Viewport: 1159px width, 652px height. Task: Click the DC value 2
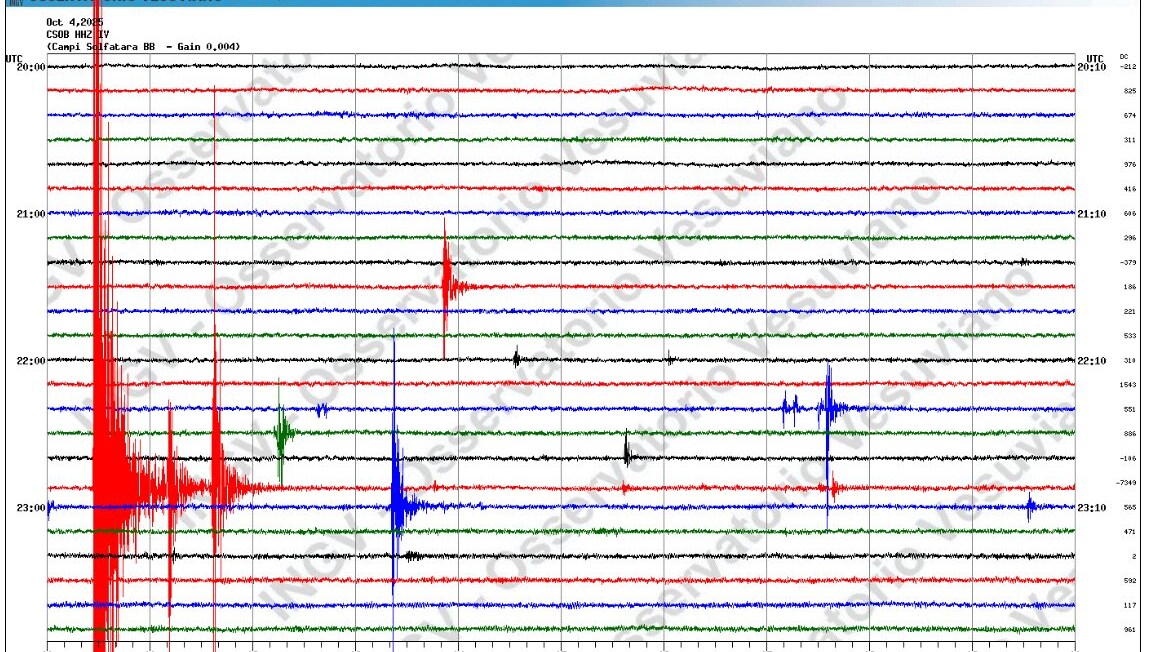pos(1133,556)
